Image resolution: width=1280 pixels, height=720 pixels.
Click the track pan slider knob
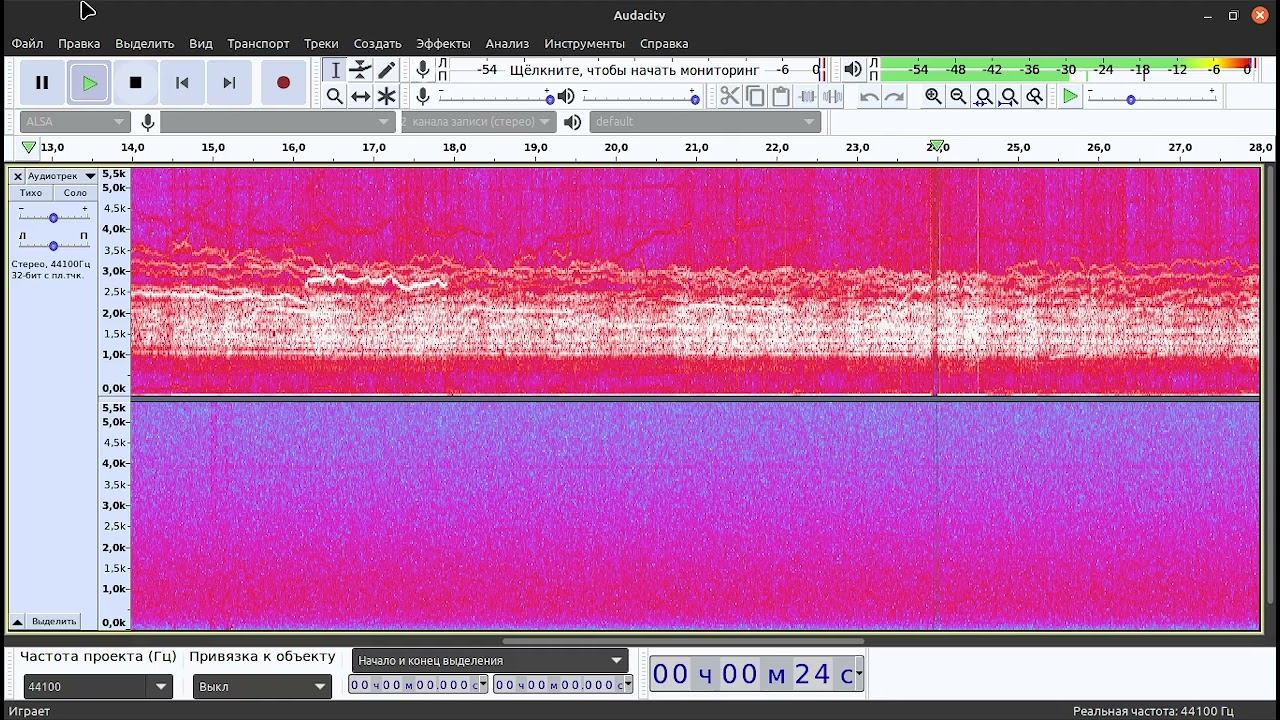click(x=54, y=245)
